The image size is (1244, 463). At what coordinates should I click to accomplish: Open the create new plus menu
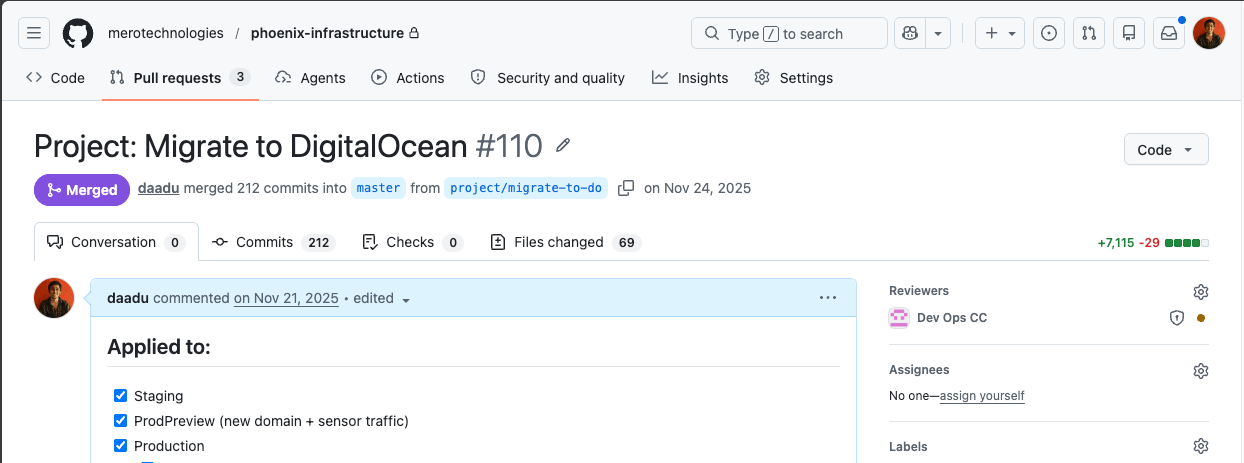click(x=1000, y=33)
